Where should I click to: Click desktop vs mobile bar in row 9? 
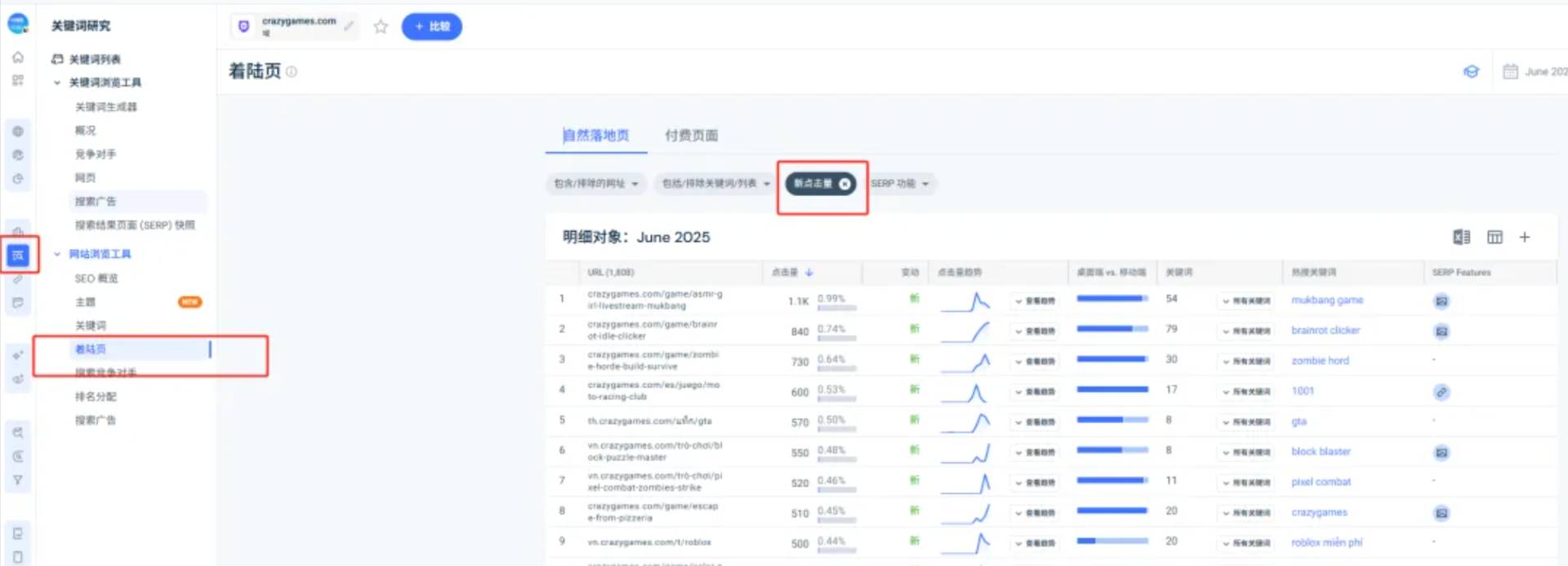click(1112, 541)
